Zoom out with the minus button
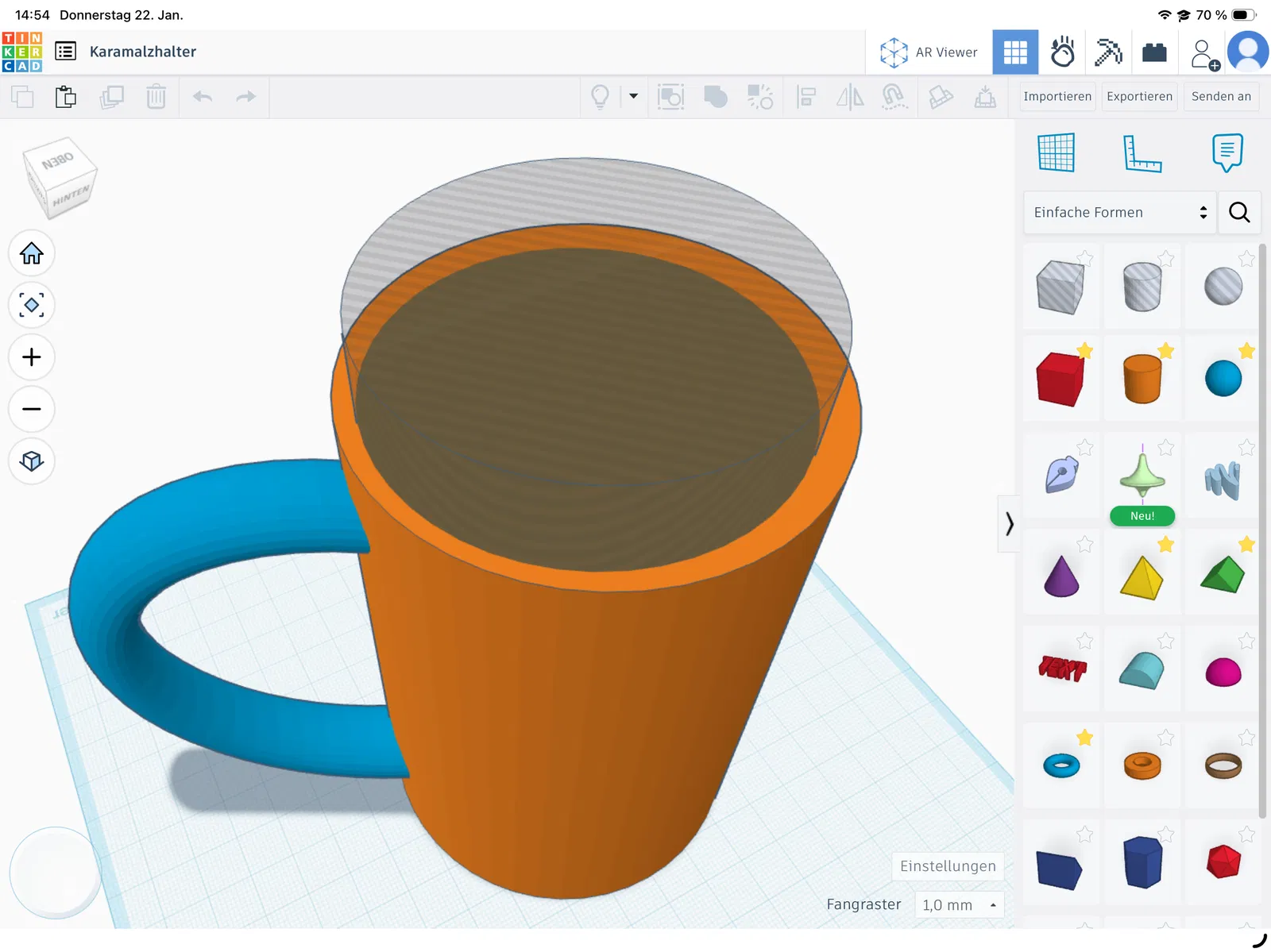This screenshot has width=1271, height=952. click(x=32, y=409)
